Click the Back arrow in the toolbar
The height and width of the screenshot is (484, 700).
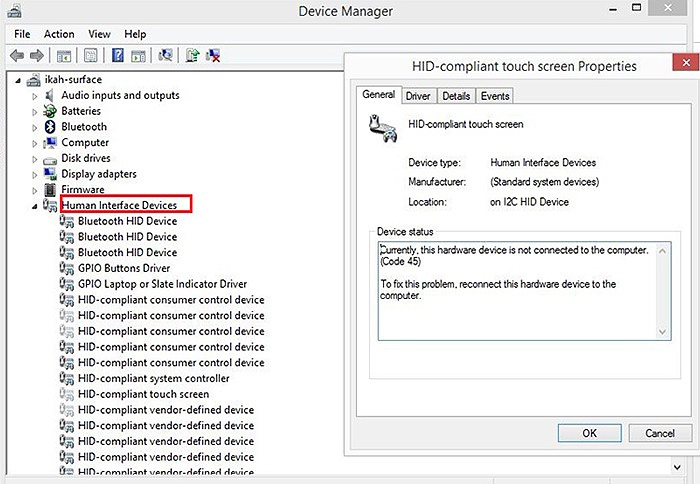point(18,56)
